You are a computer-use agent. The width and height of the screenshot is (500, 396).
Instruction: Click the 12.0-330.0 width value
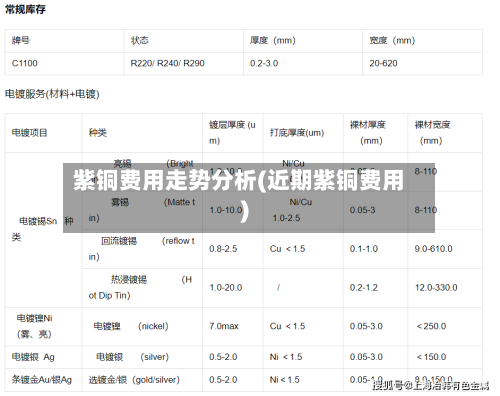pyautogui.click(x=436, y=287)
